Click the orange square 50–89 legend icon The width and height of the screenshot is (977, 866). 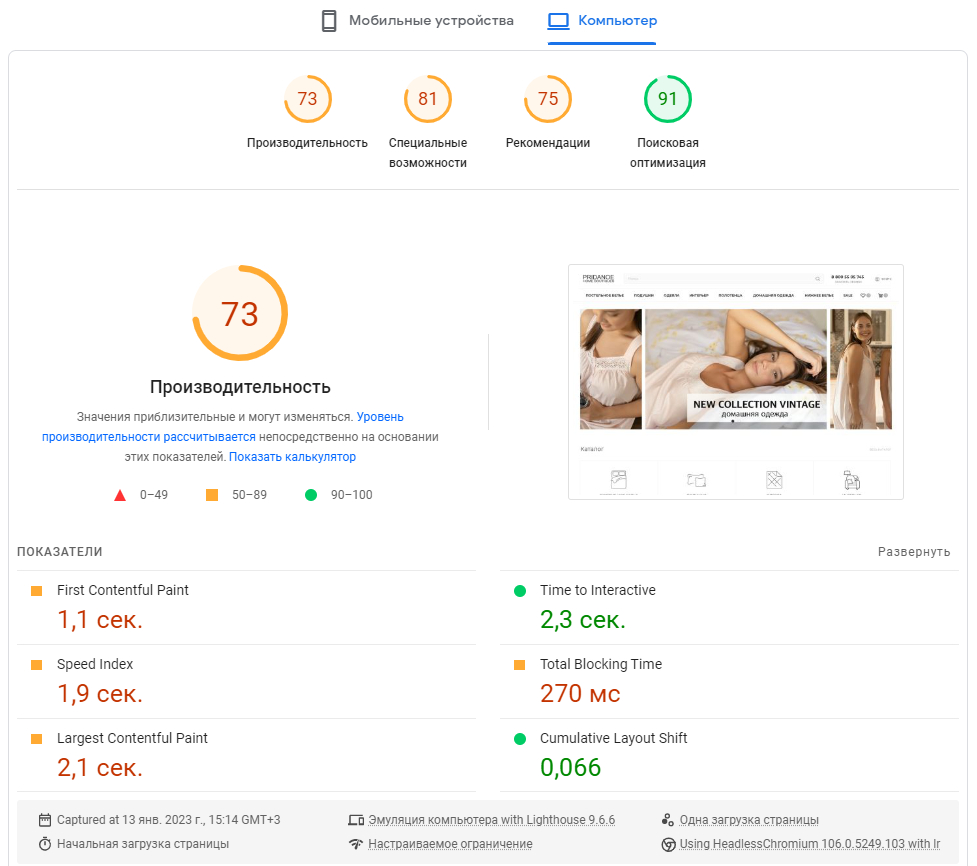(x=212, y=495)
